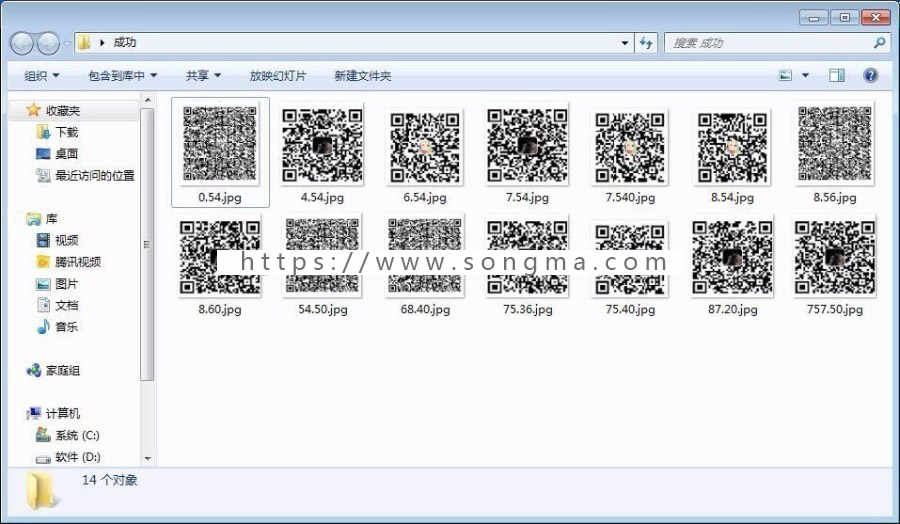Select the 8.56.jpg QR code thumbnail
The height and width of the screenshot is (524, 900).
835,143
